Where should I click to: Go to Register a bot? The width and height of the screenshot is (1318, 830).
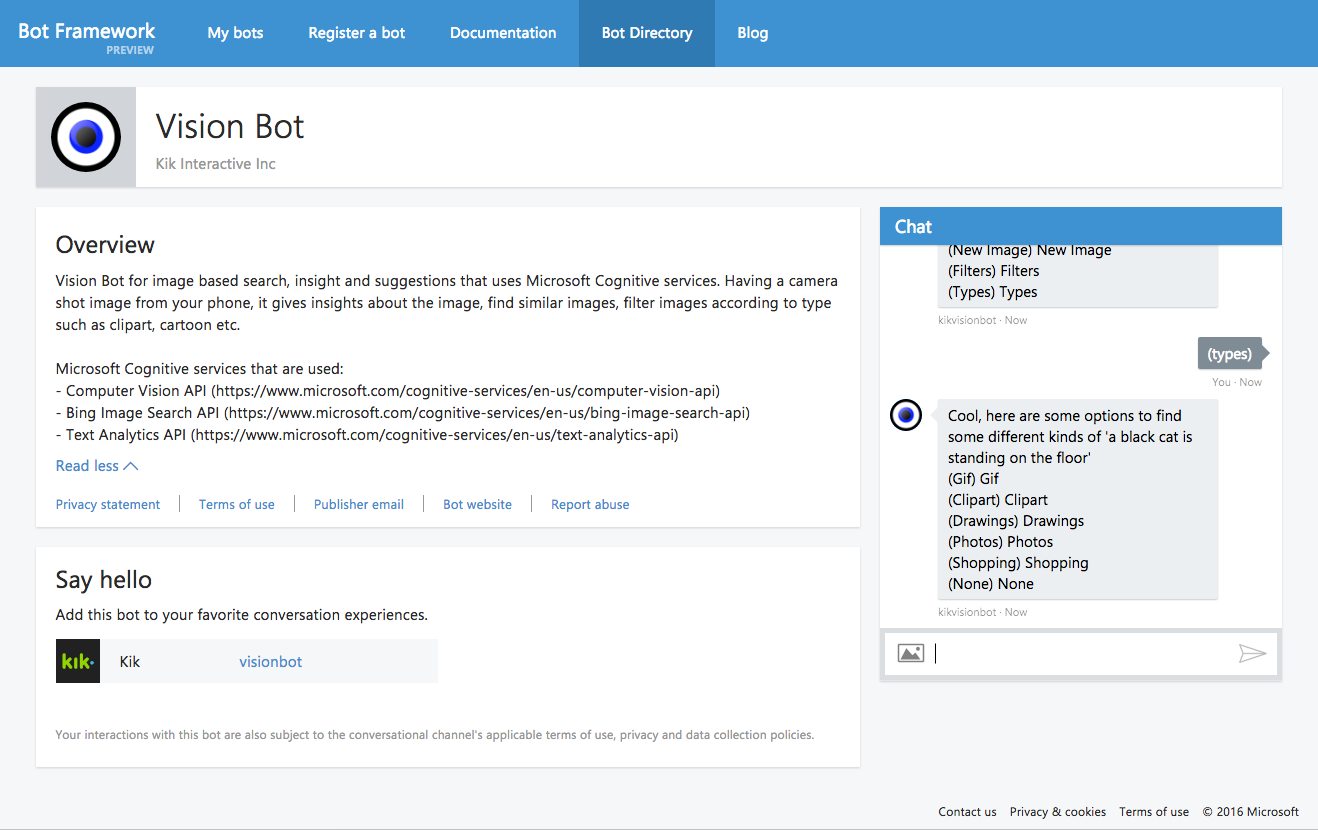[357, 33]
